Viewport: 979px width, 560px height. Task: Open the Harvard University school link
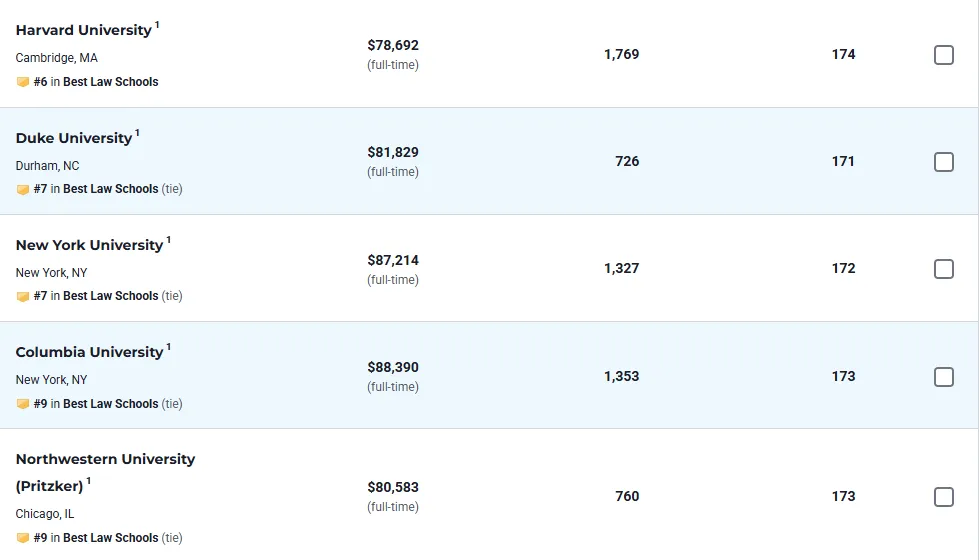click(x=83, y=30)
